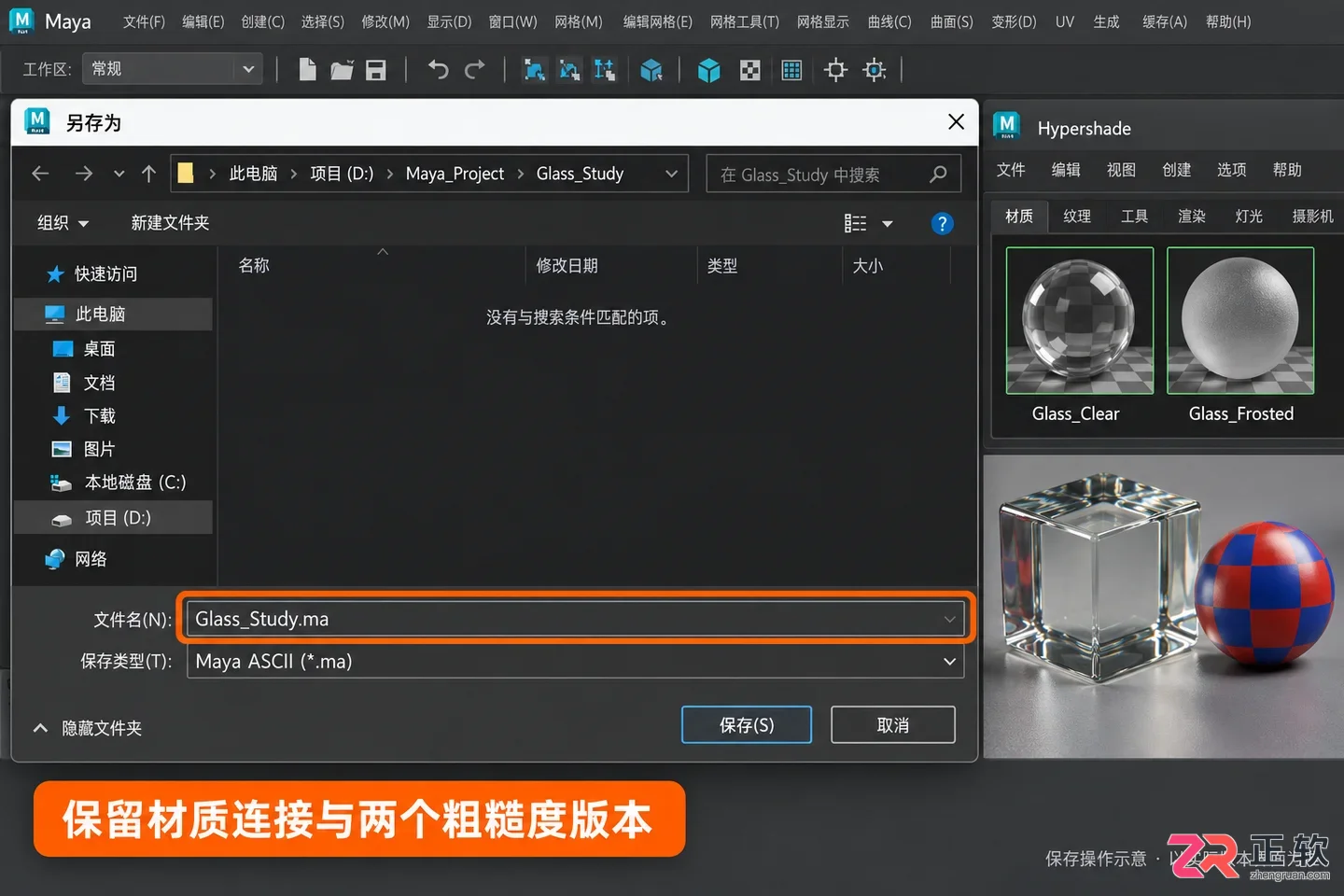Switch to Hypershade 纹理 tab

tap(1077, 217)
